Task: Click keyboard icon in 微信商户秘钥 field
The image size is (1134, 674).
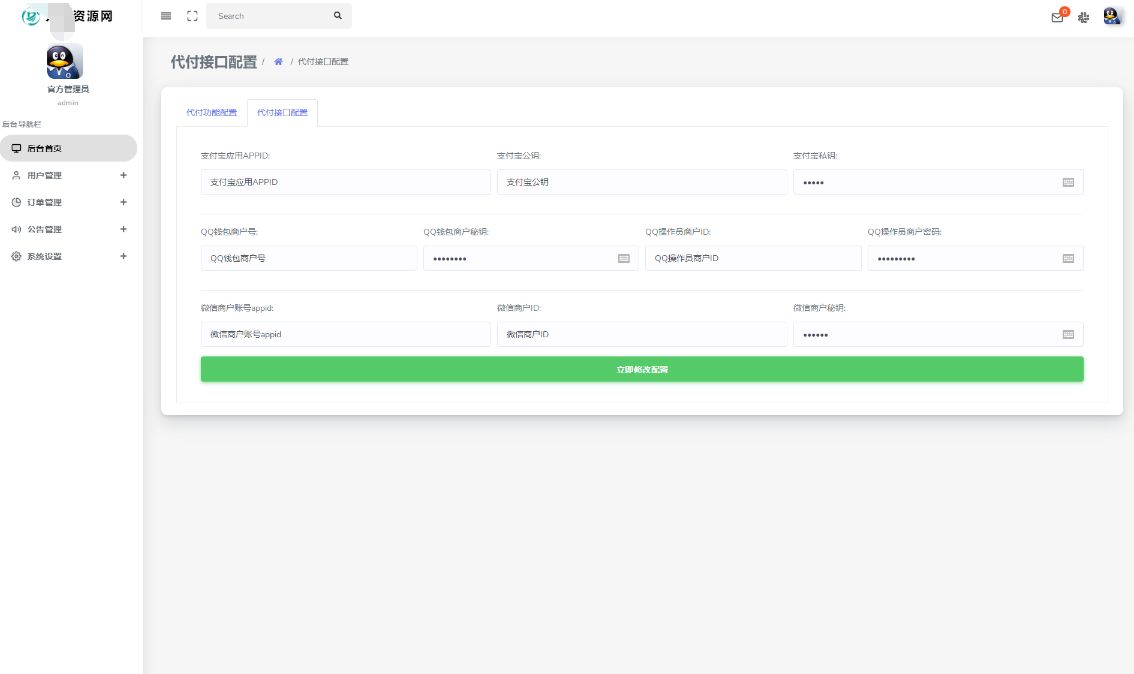Action: point(1068,334)
